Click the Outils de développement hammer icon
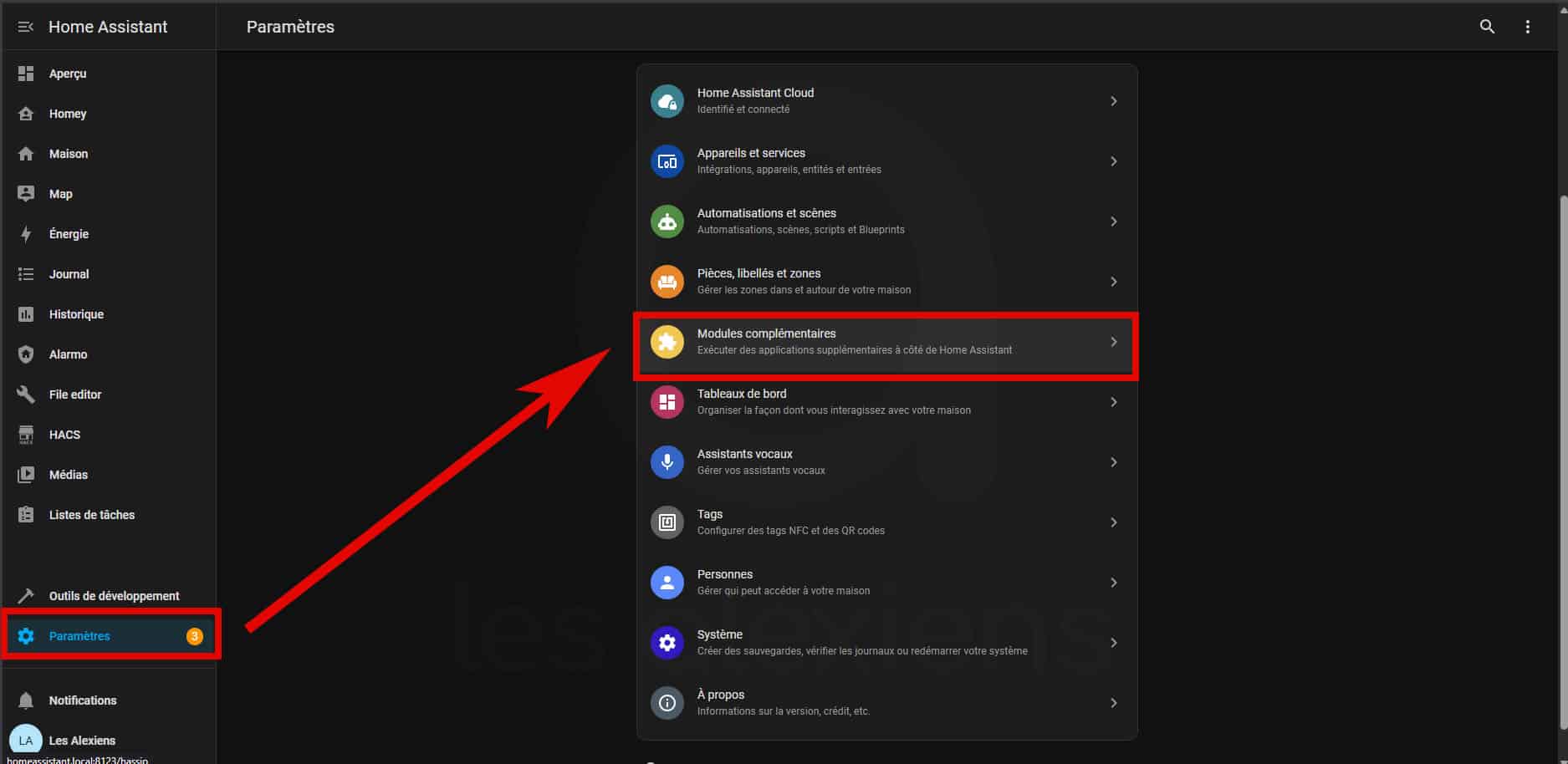1568x764 pixels. point(26,596)
